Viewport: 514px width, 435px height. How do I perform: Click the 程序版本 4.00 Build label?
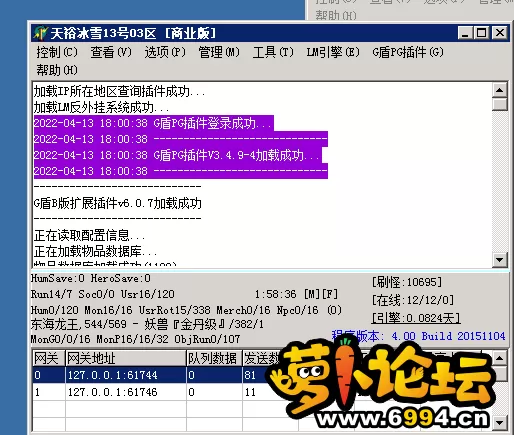point(418,336)
